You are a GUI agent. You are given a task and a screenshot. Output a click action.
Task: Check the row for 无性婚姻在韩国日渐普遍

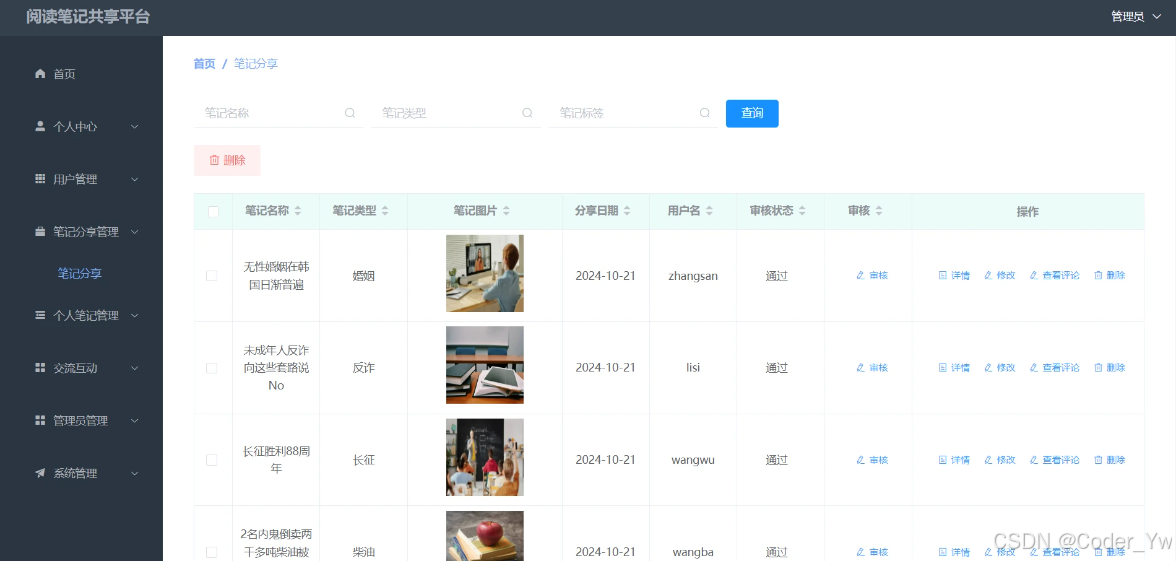(x=212, y=275)
